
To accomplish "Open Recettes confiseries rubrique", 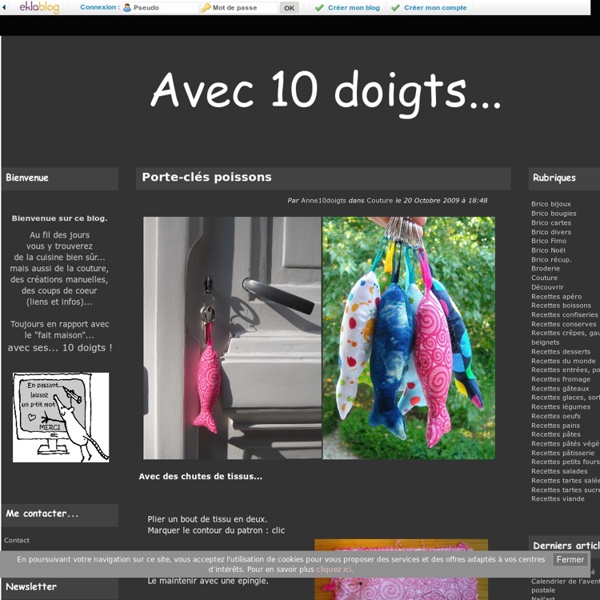I will click(x=564, y=315).
